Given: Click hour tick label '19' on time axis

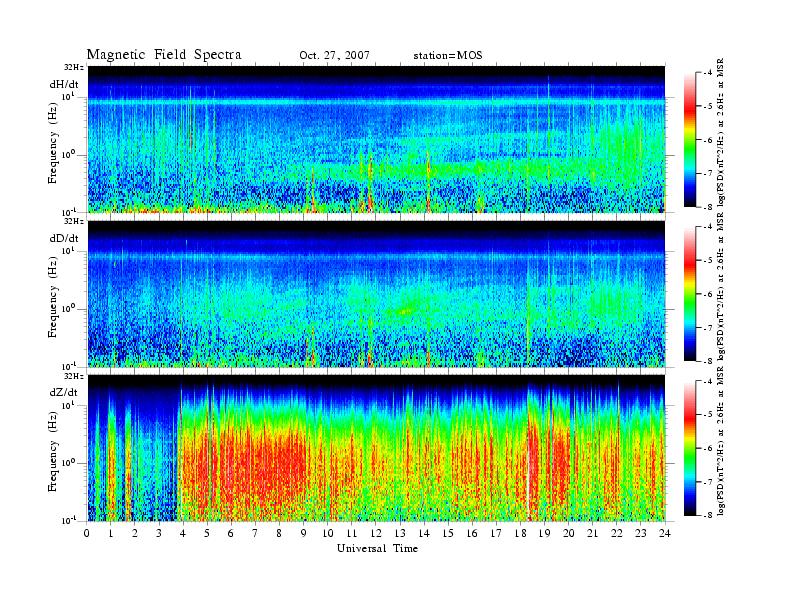Looking at the screenshot, I should tap(544, 533).
